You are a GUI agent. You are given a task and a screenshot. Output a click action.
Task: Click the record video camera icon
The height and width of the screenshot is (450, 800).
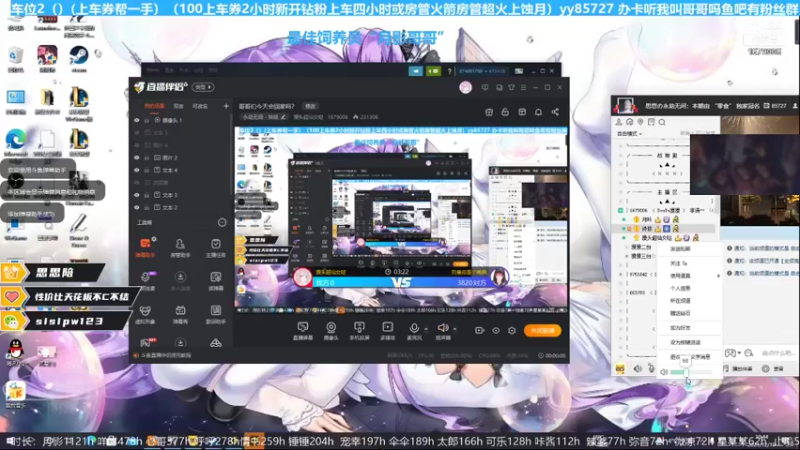(x=479, y=331)
